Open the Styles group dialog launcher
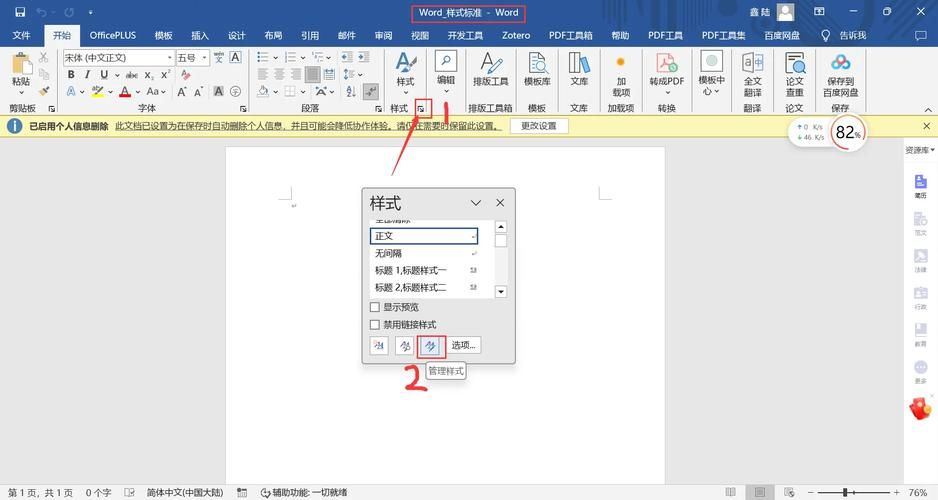This screenshot has height=500, width=938. pos(423,108)
